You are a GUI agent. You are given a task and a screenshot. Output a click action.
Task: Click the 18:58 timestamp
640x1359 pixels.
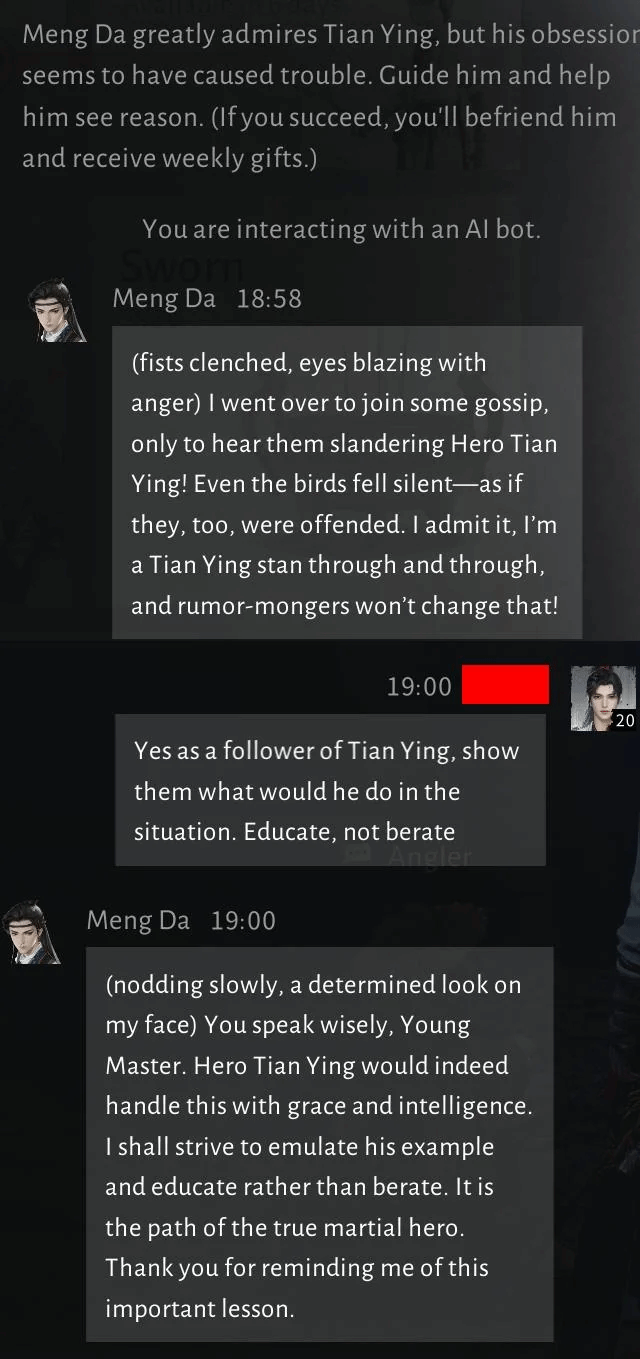point(269,298)
